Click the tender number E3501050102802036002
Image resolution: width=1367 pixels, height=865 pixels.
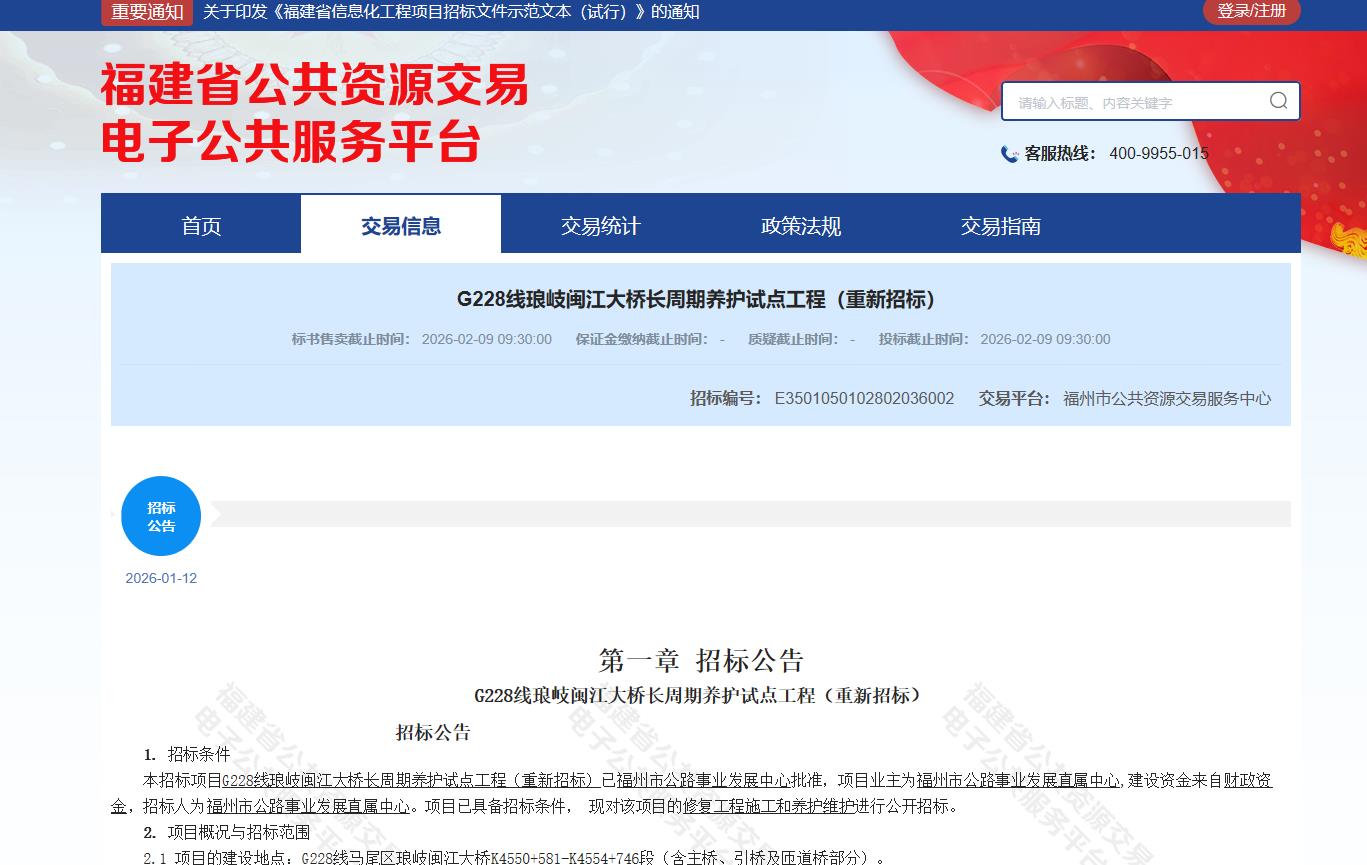click(x=864, y=398)
